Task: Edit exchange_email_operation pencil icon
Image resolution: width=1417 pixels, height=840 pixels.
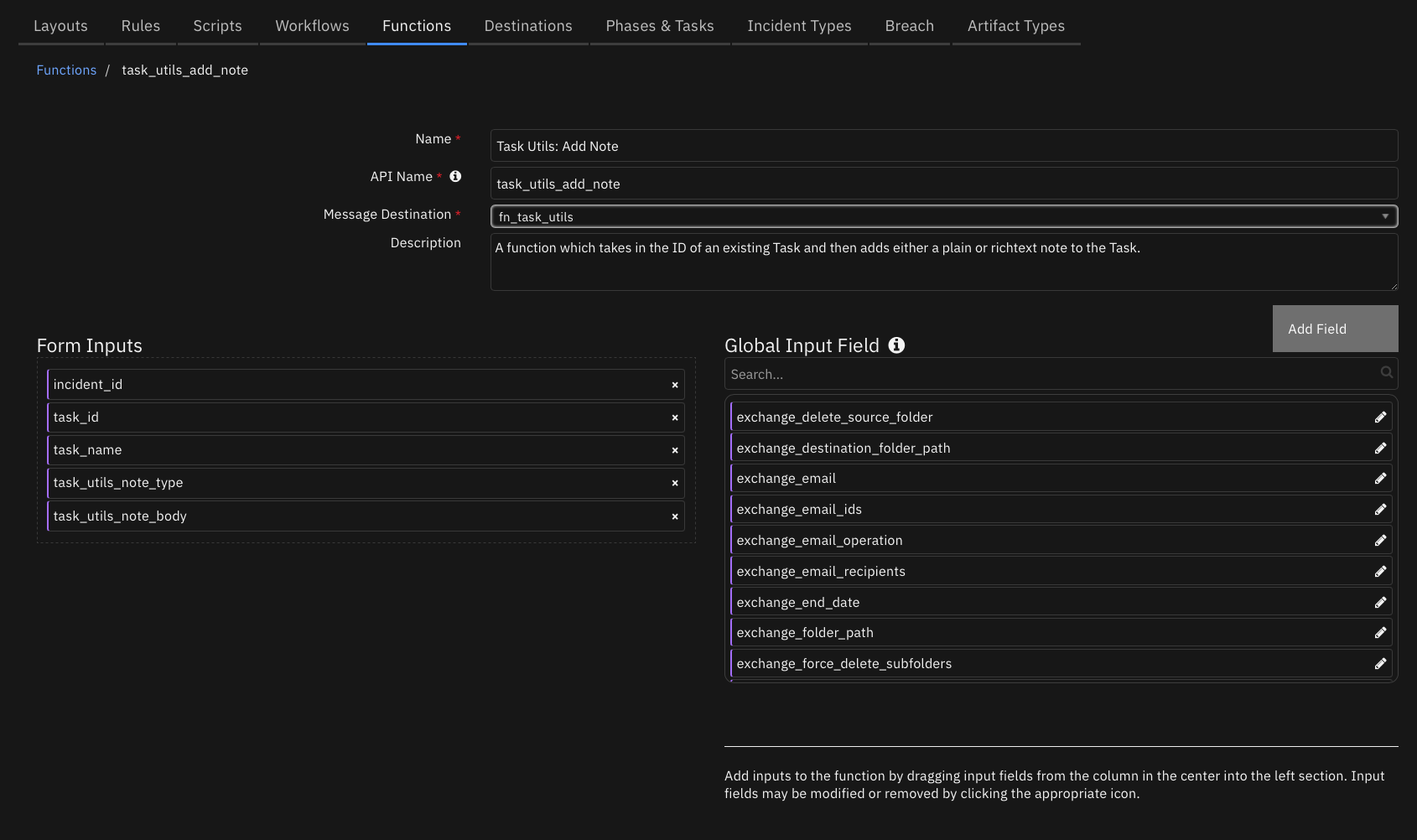Action: click(1380, 541)
